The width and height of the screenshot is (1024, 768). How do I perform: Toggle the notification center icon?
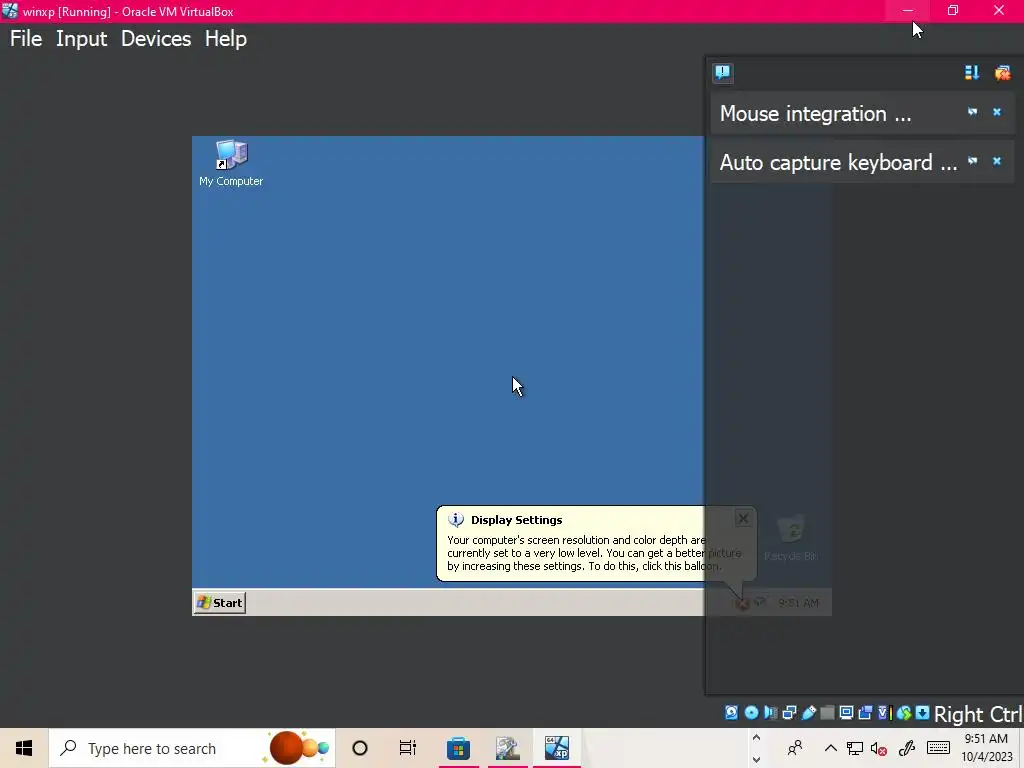coord(722,72)
